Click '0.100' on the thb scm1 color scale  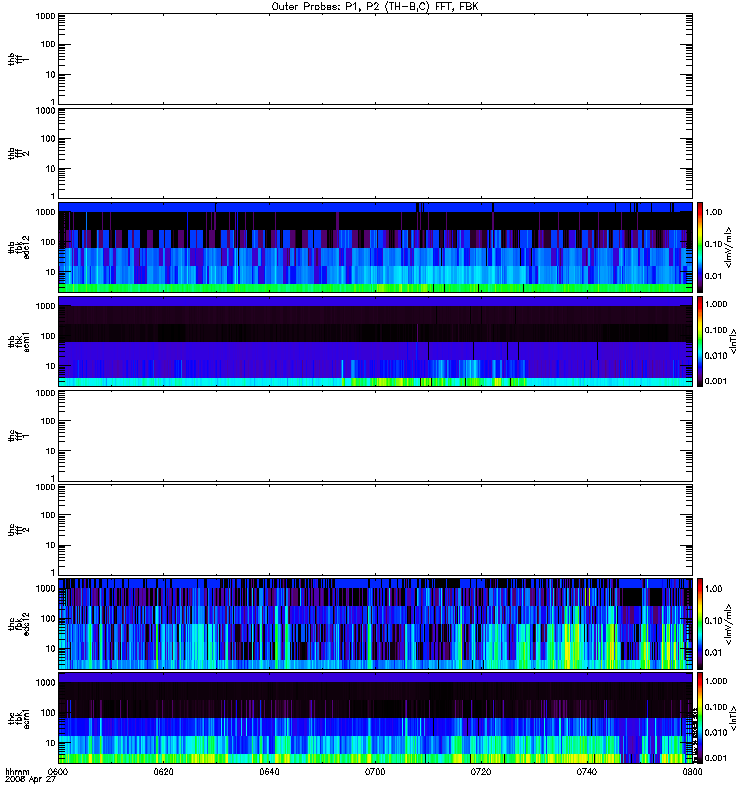point(716,330)
